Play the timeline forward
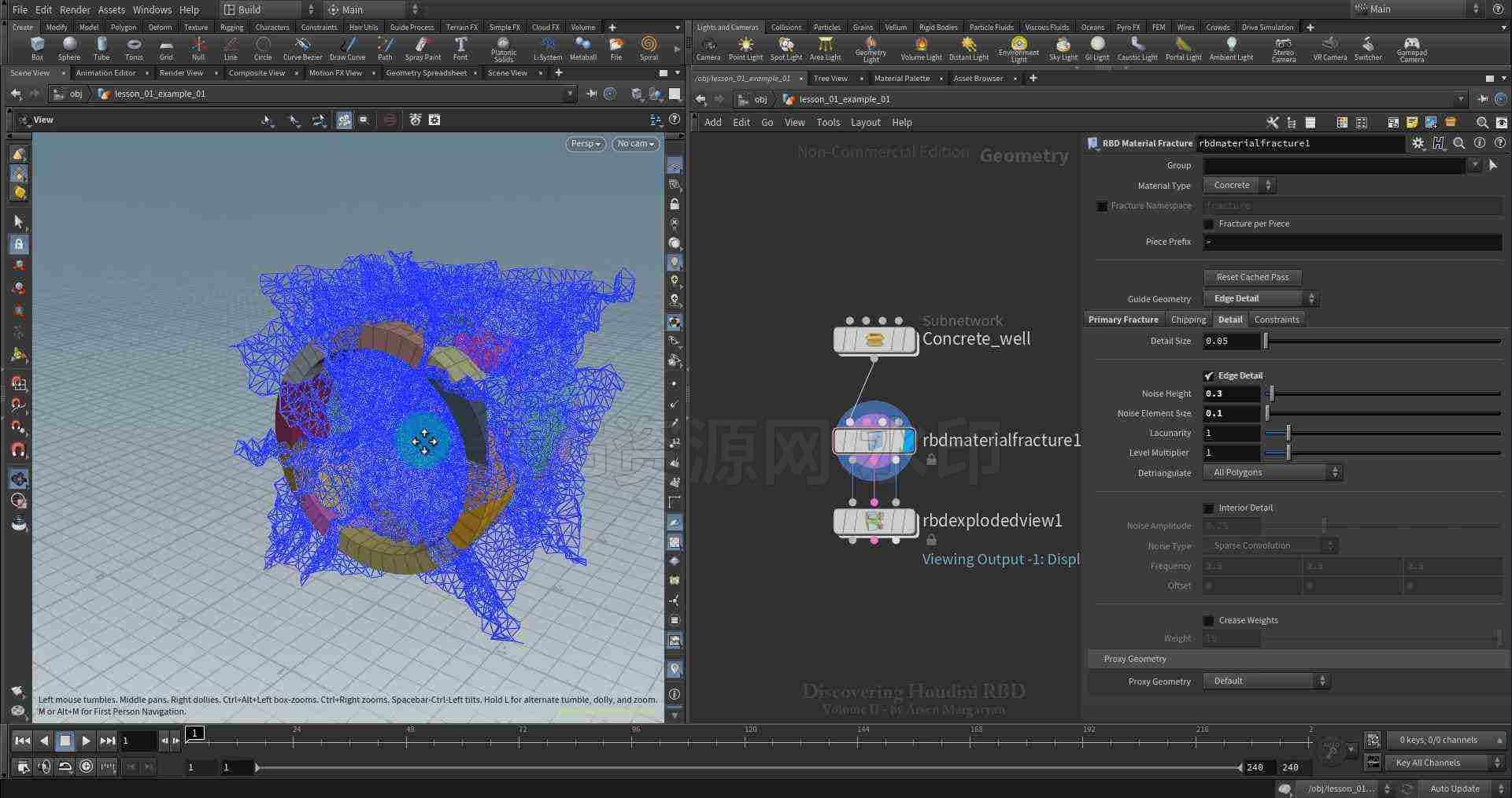This screenshot has width=1512, height=798. point(86,741)
